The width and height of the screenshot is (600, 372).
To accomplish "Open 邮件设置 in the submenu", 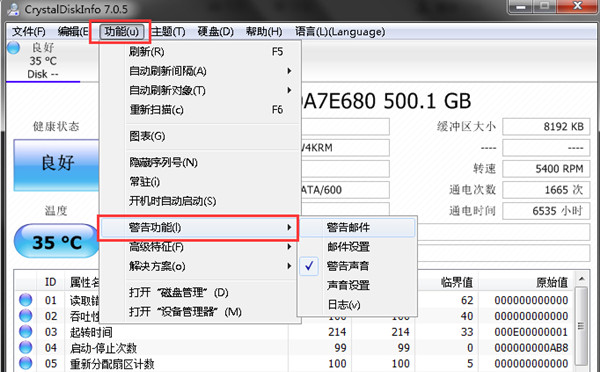I will coord(357,246).
